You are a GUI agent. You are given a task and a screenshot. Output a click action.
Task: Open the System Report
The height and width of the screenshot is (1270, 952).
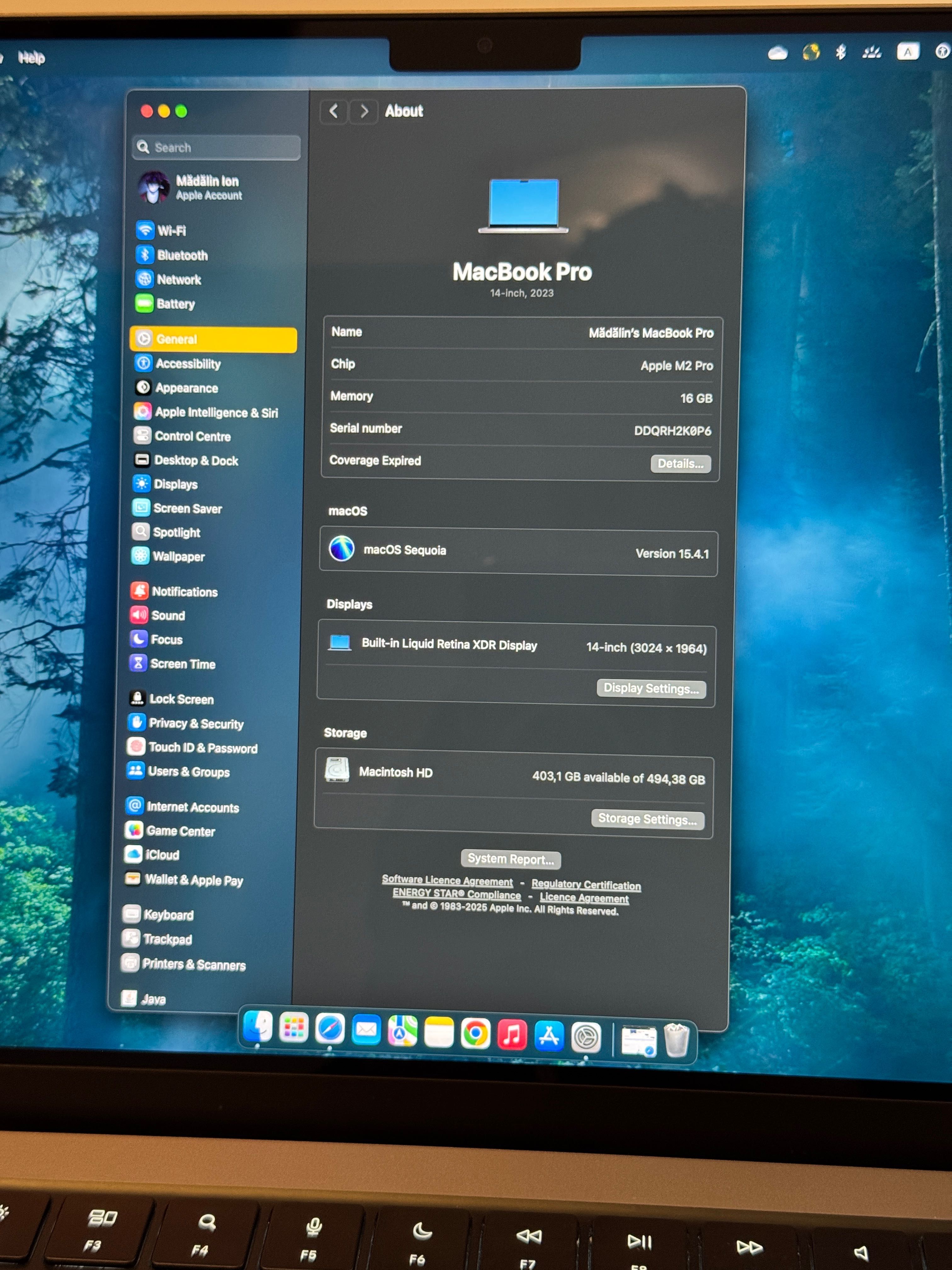pos(511,860)
